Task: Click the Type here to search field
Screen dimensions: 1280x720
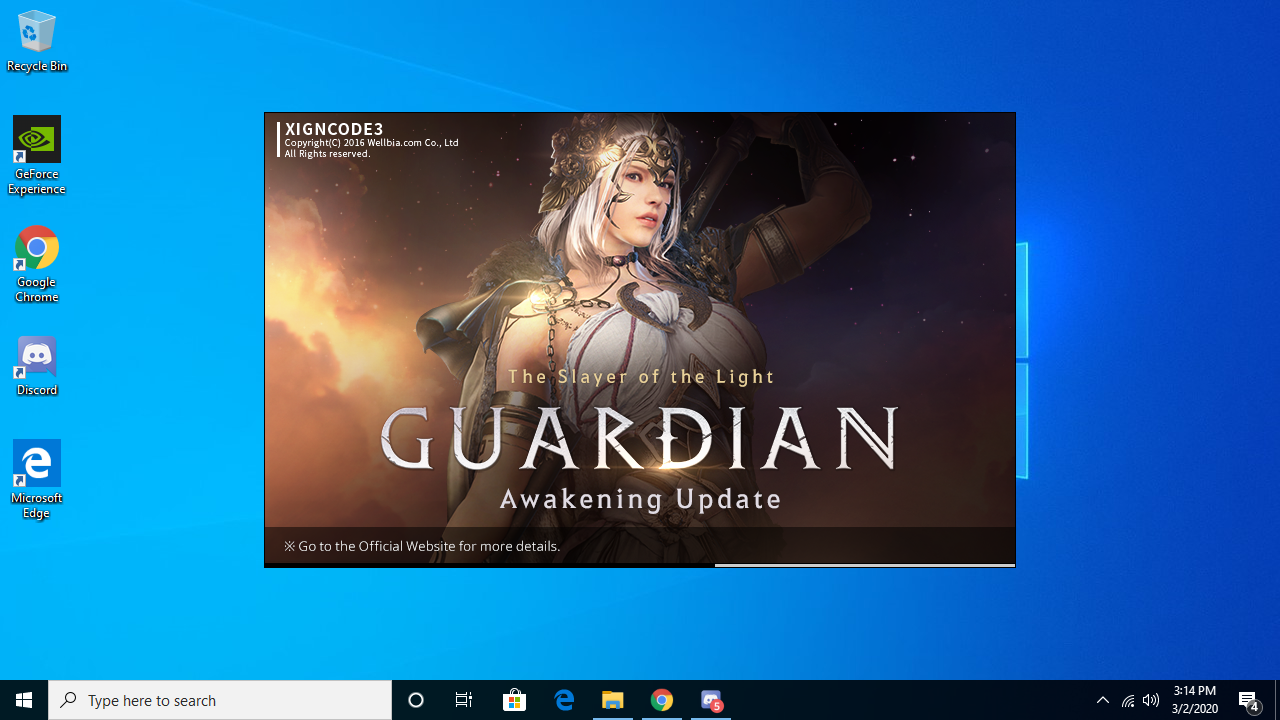Action: (220, 700)
